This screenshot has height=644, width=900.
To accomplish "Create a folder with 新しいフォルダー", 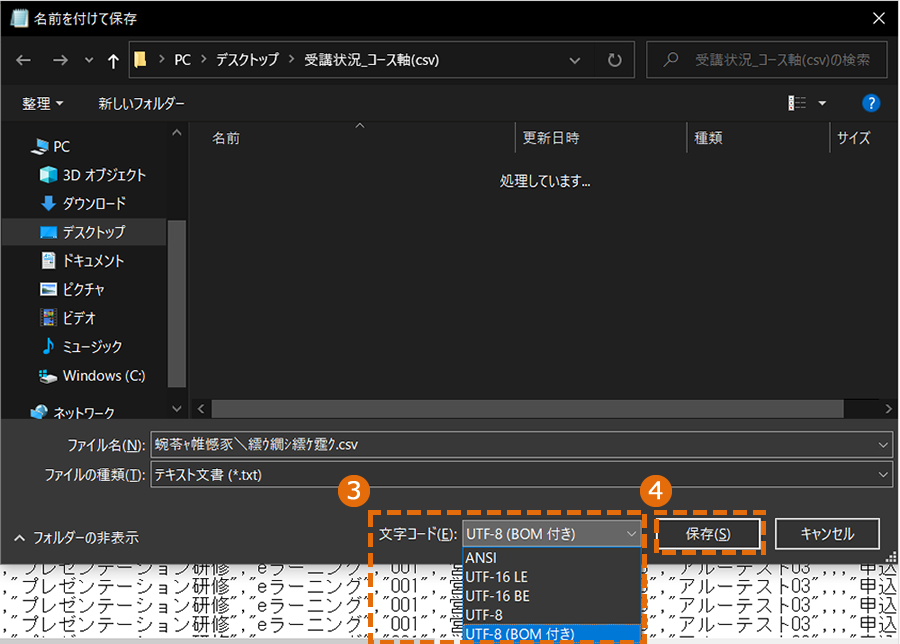I will (x=141, y=104).
